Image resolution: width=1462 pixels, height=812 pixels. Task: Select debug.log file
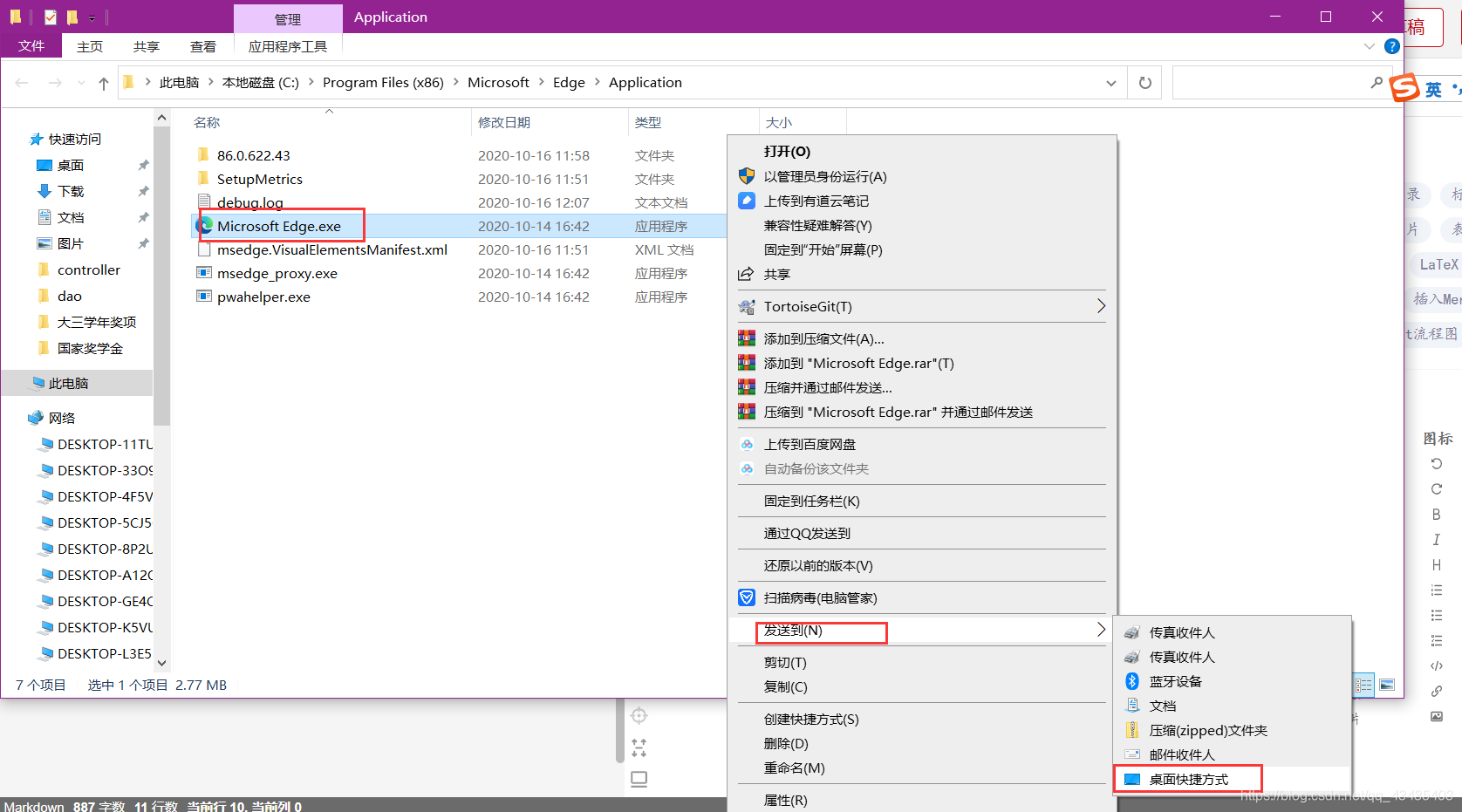(250, 202)
